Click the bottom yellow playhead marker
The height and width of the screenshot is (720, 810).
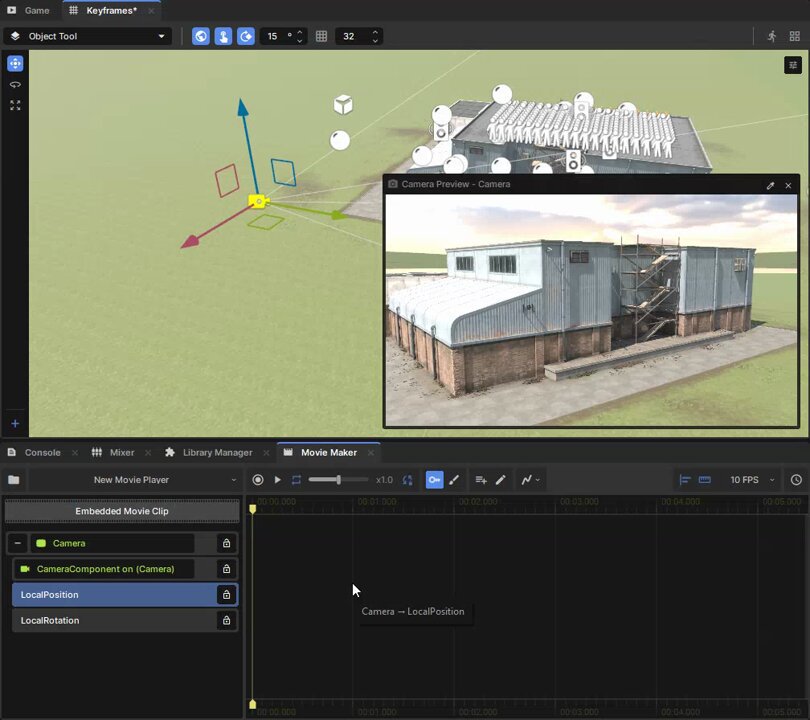click(x=253, y=704)
